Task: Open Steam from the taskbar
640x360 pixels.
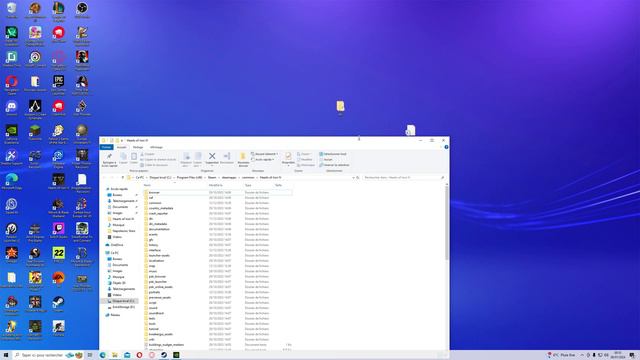Action: coord(164,355)
